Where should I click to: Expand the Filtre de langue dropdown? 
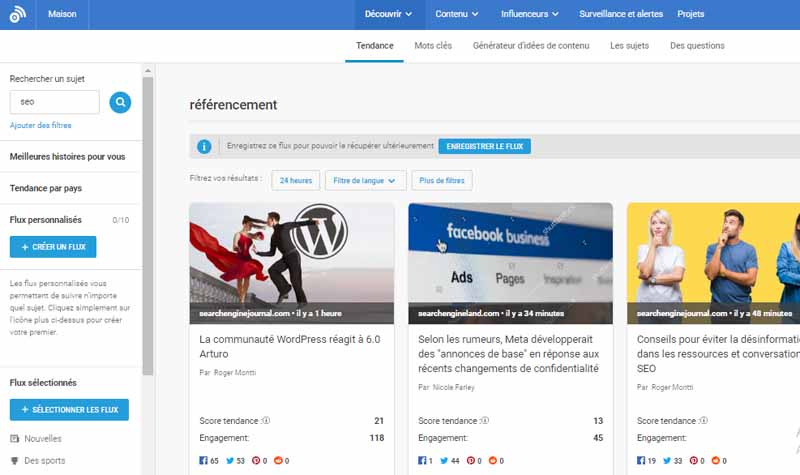365,180
